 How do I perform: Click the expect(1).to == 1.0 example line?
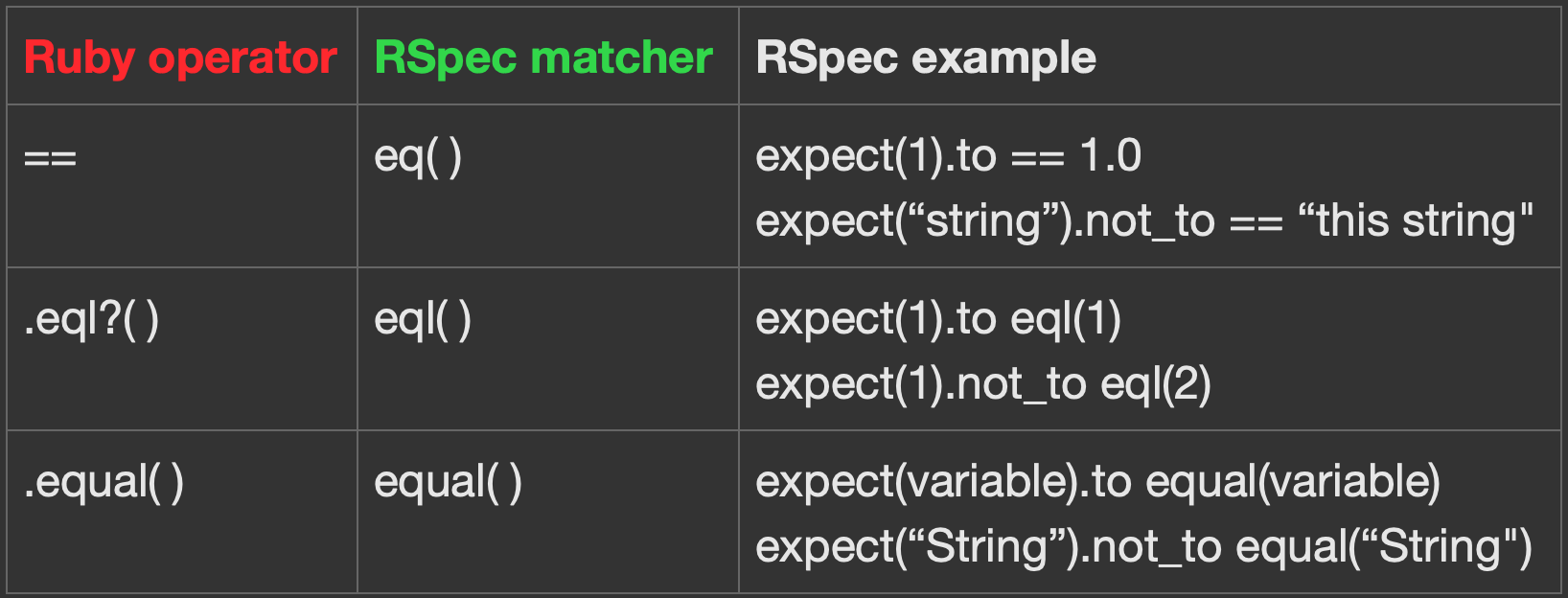pos(949,156)
